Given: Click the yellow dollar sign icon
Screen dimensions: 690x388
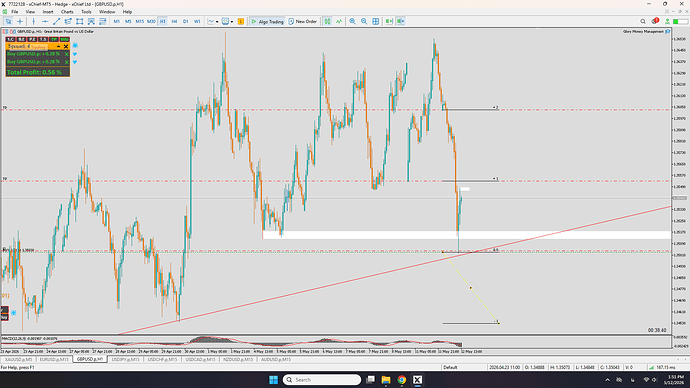Looking at the screenshot, I should (x=241, y=21).
